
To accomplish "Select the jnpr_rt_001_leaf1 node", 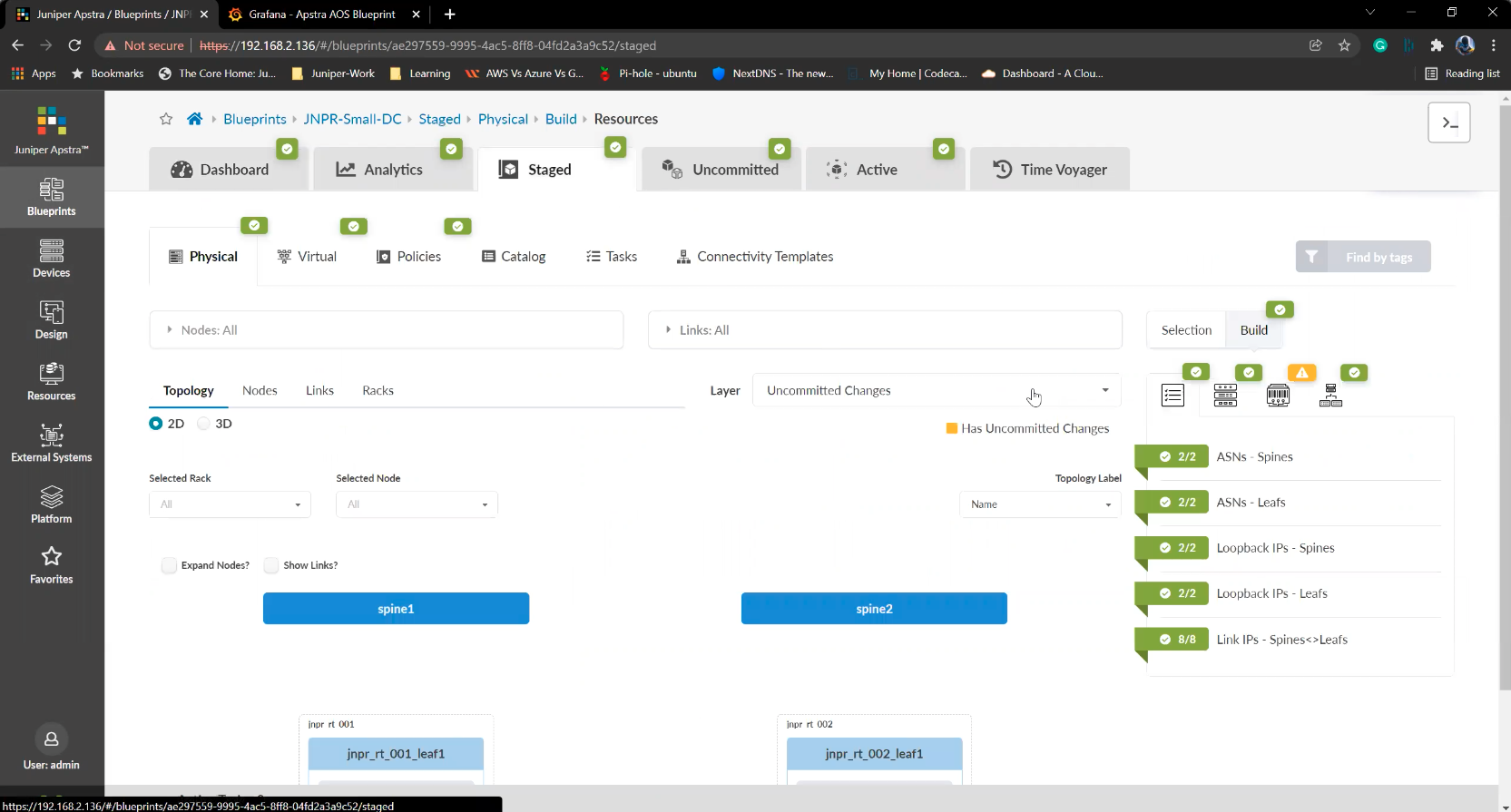I will (x=396, y=754).
